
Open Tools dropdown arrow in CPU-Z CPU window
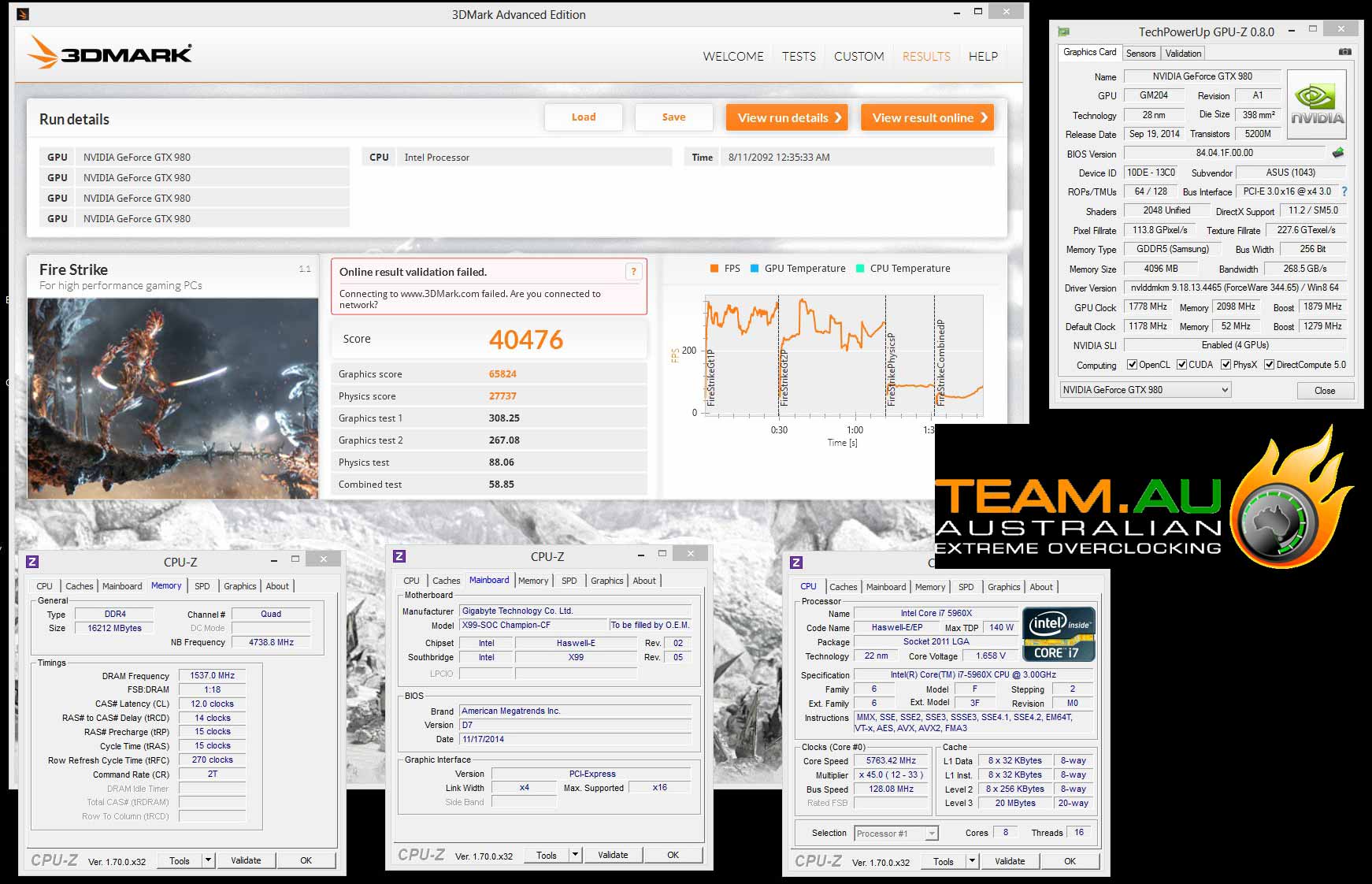point(973,861)
